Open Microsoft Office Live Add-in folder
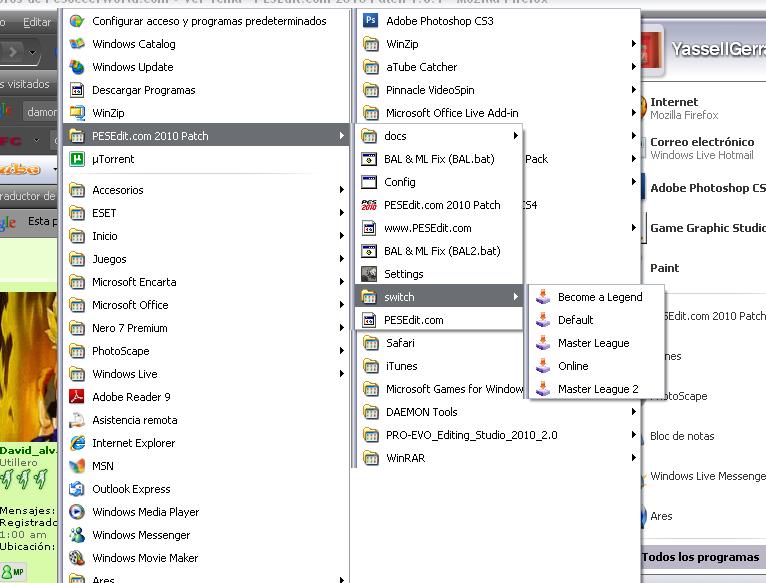Image resolution: width=766 pixels, height=583 pixels. (499, 113)
